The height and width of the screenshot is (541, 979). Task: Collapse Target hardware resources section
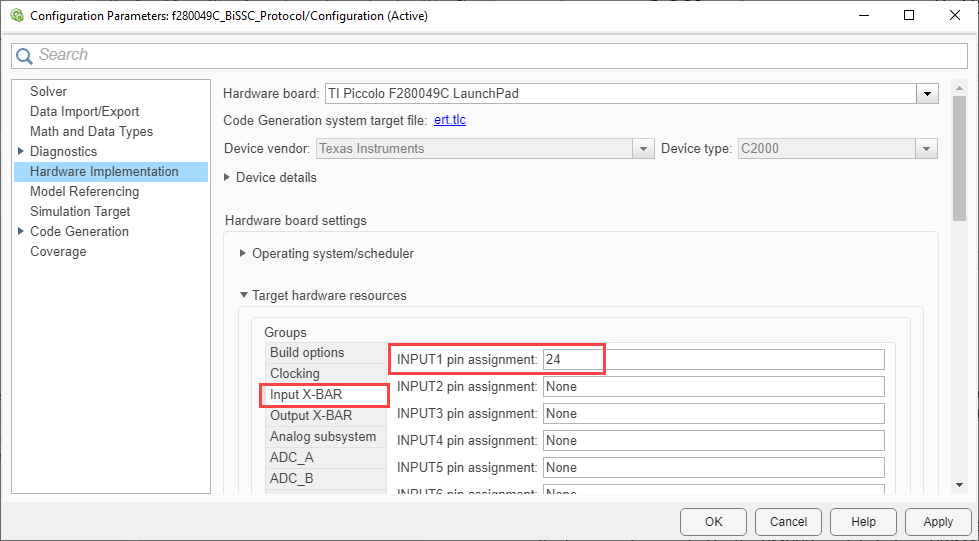(x=243, y=295)
